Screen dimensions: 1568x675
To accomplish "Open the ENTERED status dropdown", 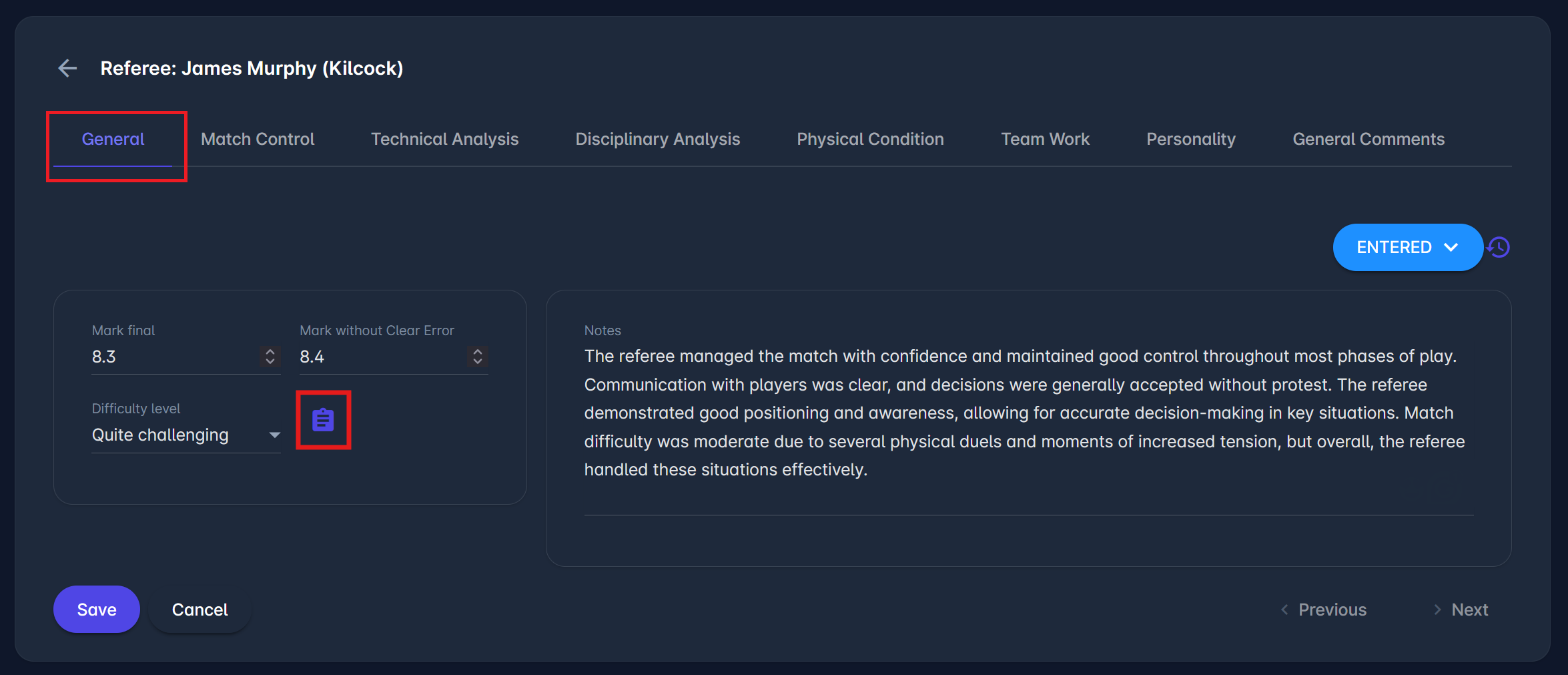I will click(x=1407, y=248).
